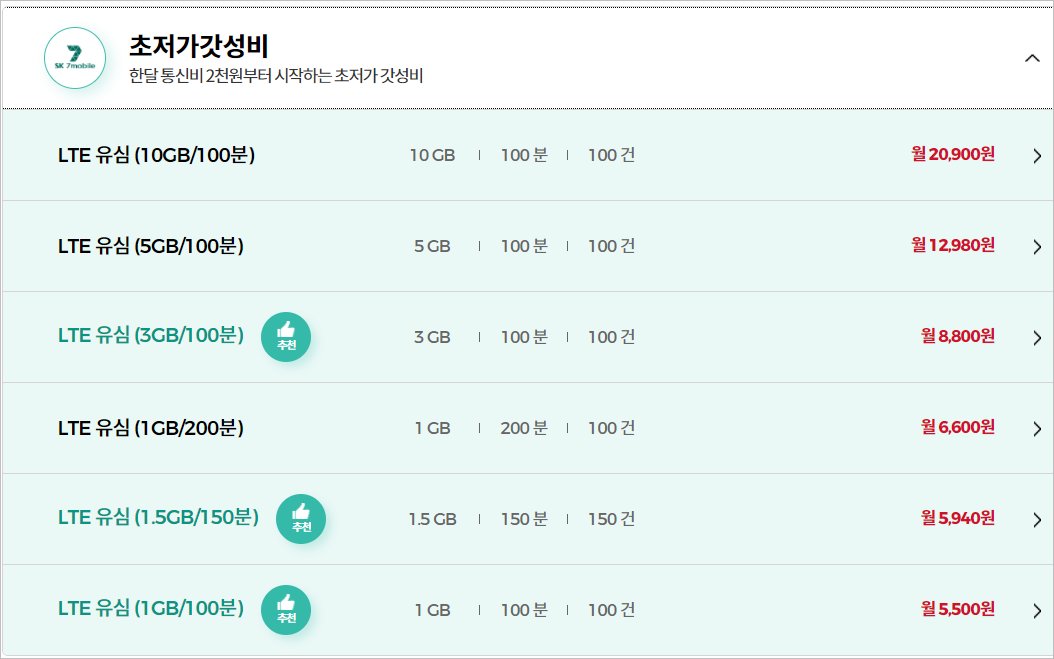Screen dimensions: 1054x659
Task: Select LTE 유심 (5GB/100분) plan title
Action: pyautogui.click(x=151, y=246)
